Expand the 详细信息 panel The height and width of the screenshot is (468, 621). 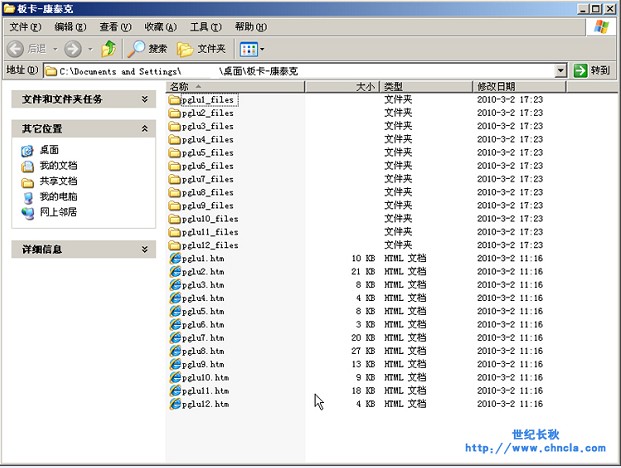(145, 249)
